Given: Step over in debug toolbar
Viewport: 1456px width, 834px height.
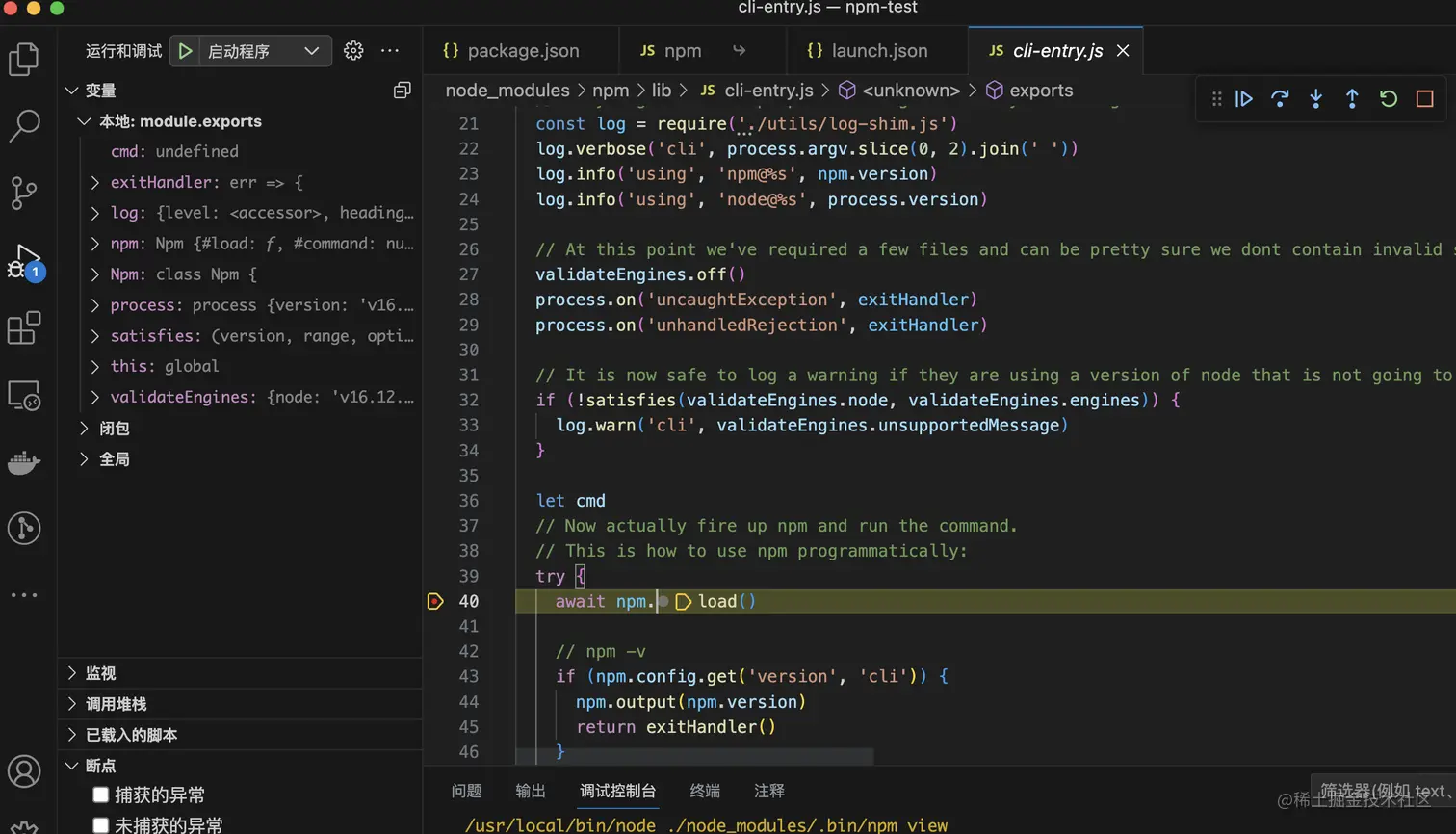Looking at the screenshot, I should tap(1280, 98).
